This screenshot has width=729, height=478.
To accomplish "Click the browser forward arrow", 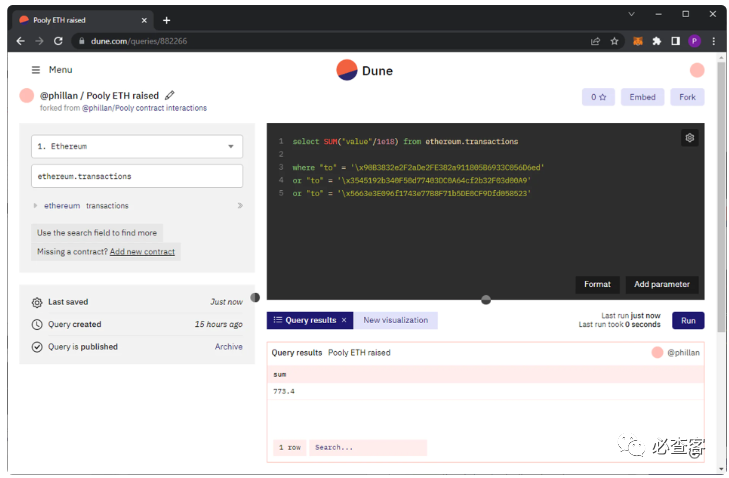I will tap(40, 41).
